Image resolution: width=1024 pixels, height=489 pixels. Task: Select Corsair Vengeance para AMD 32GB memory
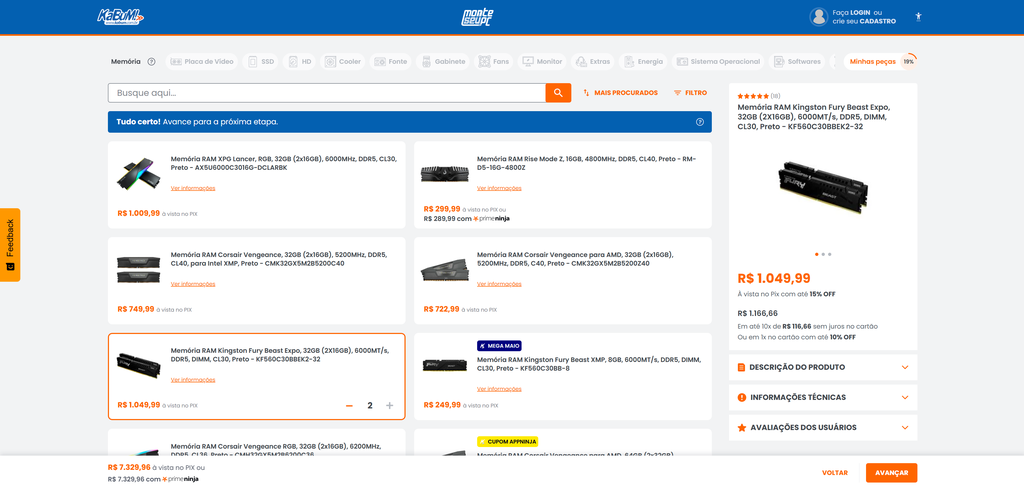tap(563, 281)
